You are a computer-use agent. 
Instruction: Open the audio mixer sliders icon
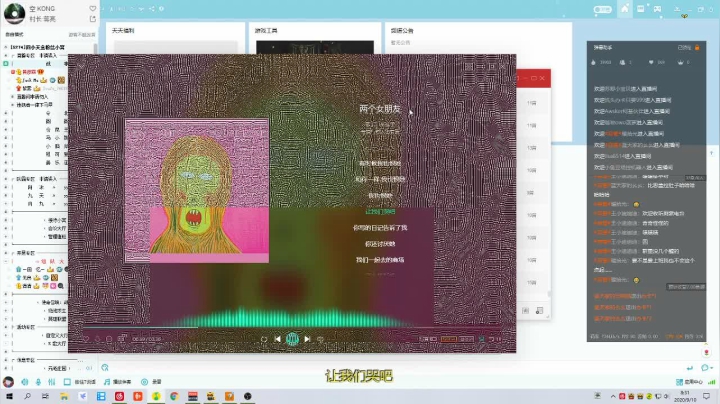[52, 382]
